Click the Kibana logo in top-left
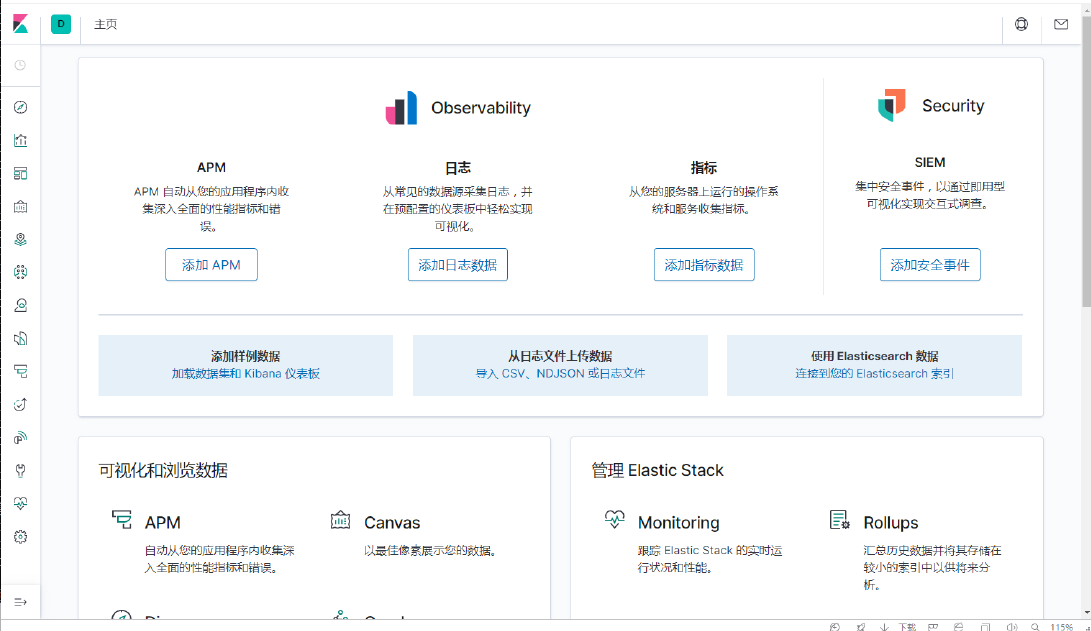The image size is (1091, 631). (x=20, y=24)
